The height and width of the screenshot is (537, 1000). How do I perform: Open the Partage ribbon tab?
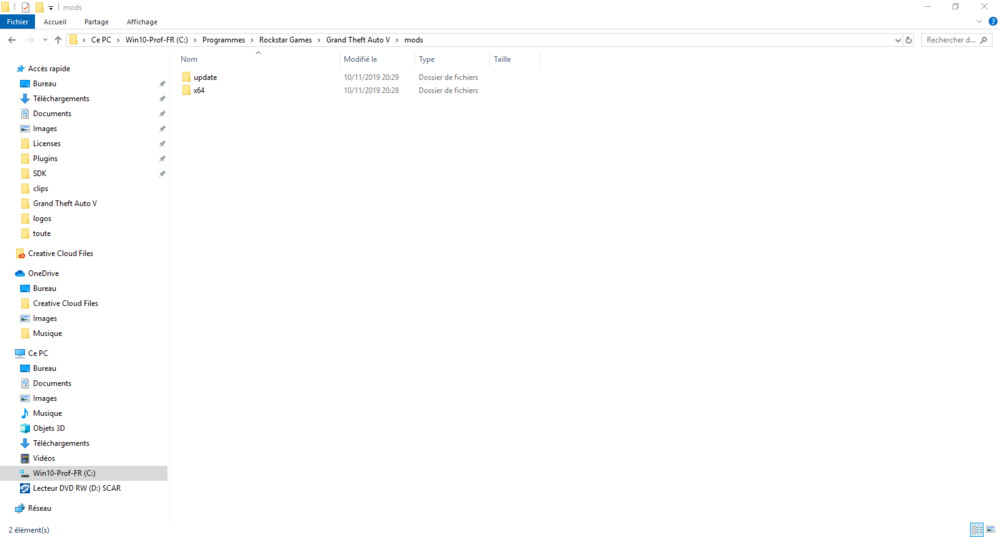[x=96, y=22]
